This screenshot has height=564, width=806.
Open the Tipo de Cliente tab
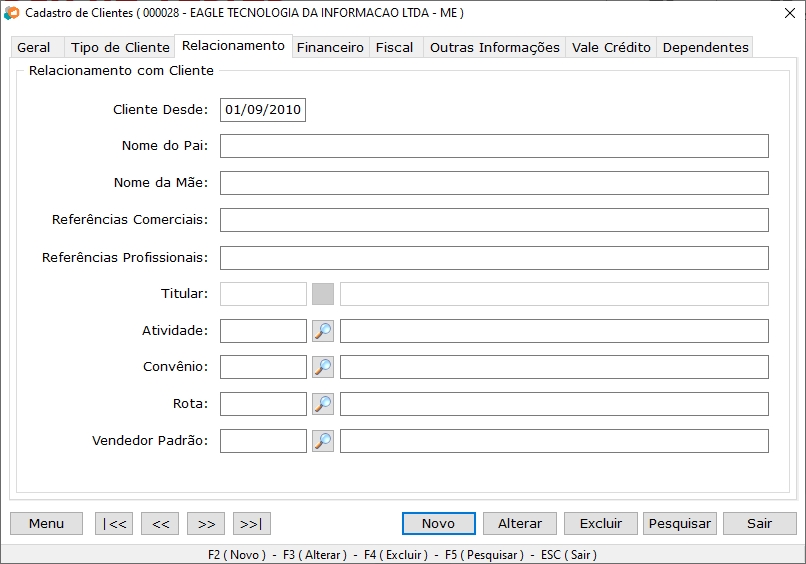tap(120, 47)
